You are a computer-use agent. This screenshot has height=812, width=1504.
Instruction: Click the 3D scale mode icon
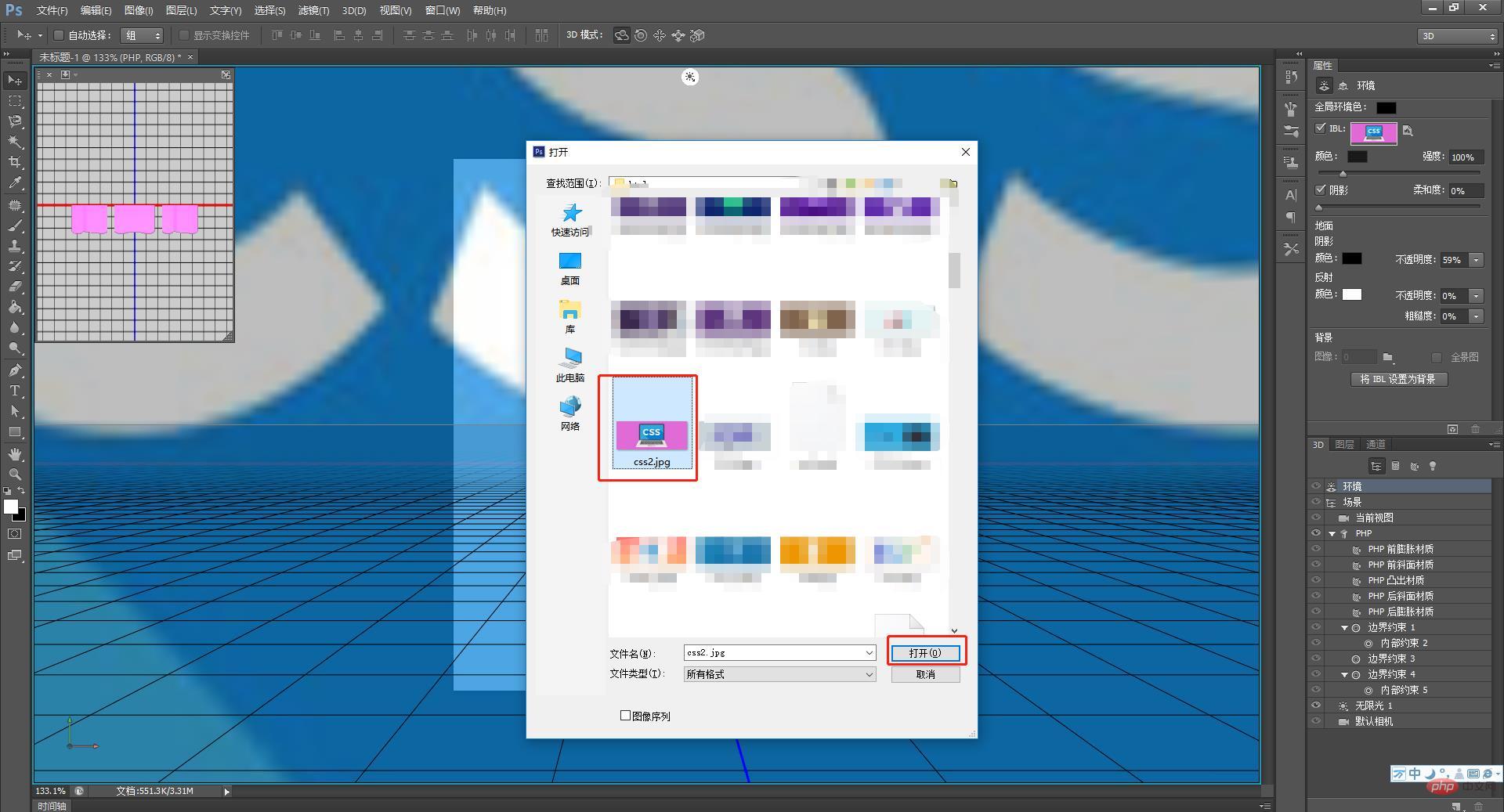pos(697,35)
